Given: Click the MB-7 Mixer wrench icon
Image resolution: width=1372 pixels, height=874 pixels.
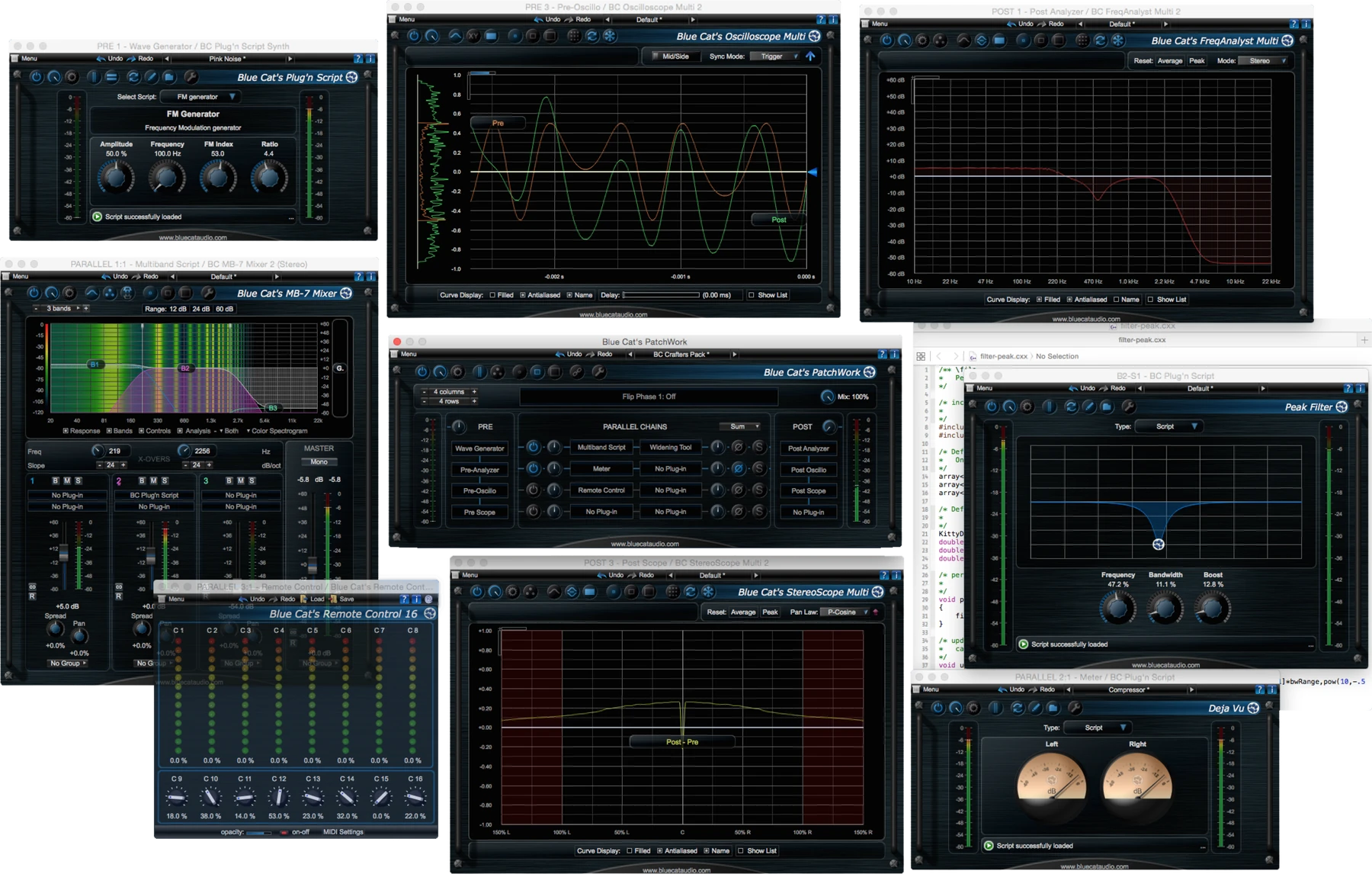Looking at the screenshot, I should (207, 293).
